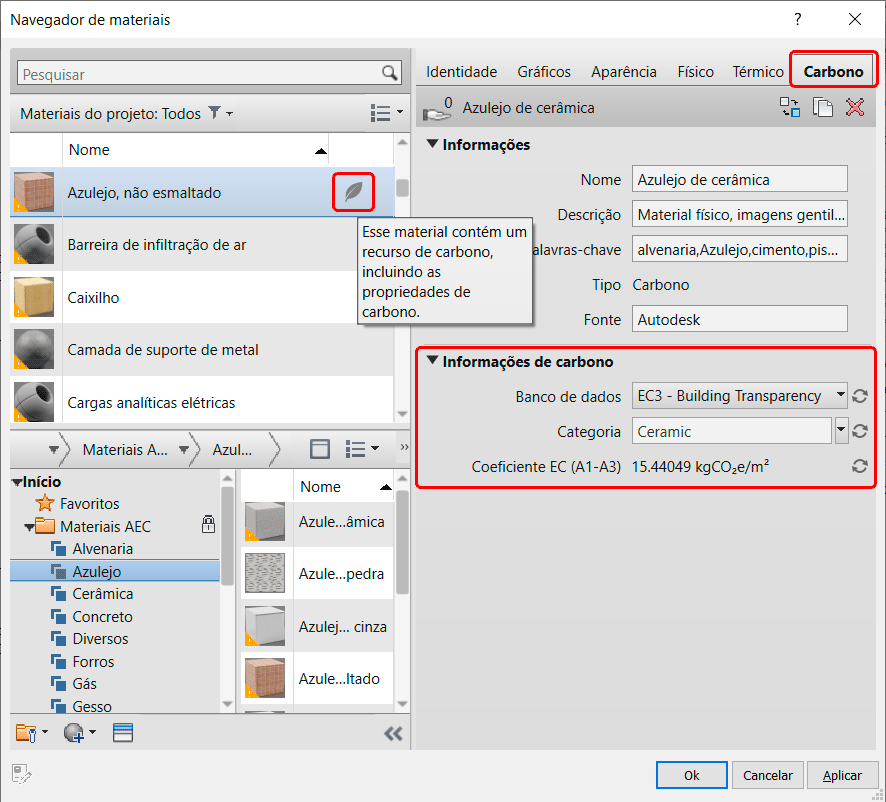This screenshot has width=886, height=802.
Task: Confirm the dialog with Ok
Action: 691,775
